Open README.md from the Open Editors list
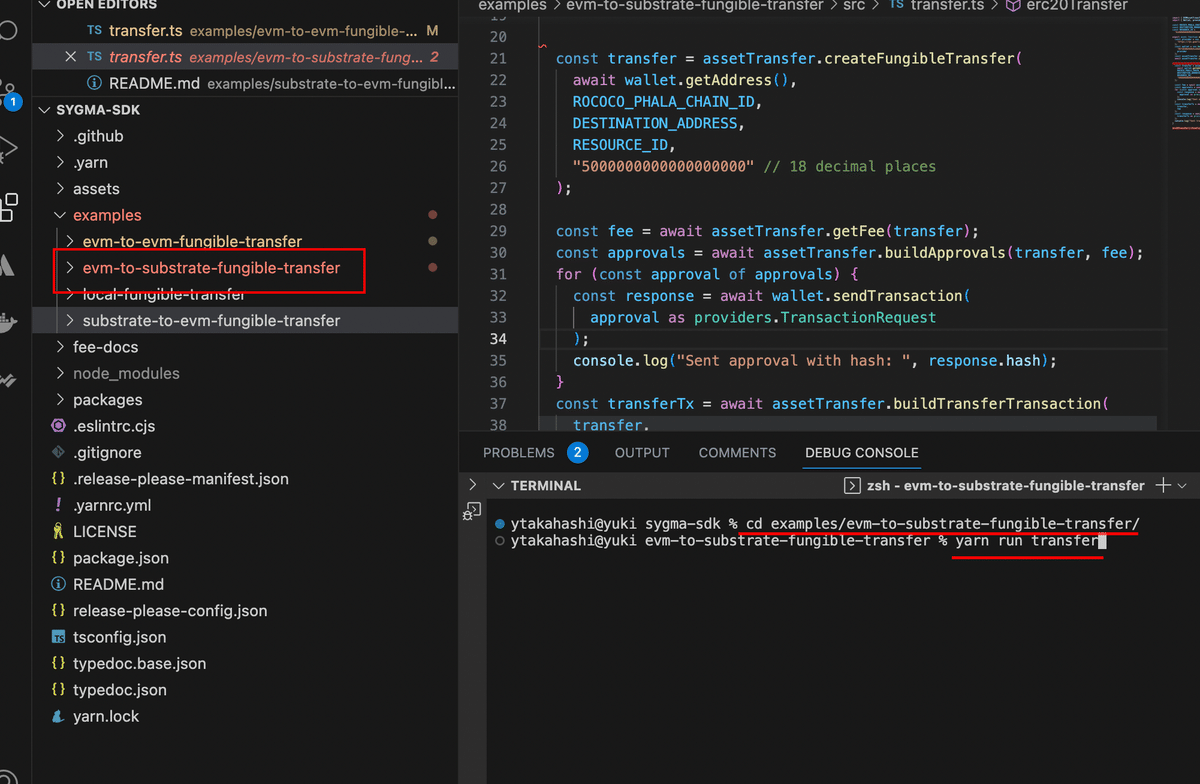The width and height of the screenshot is (1200, 784). [x=246, y=83]
